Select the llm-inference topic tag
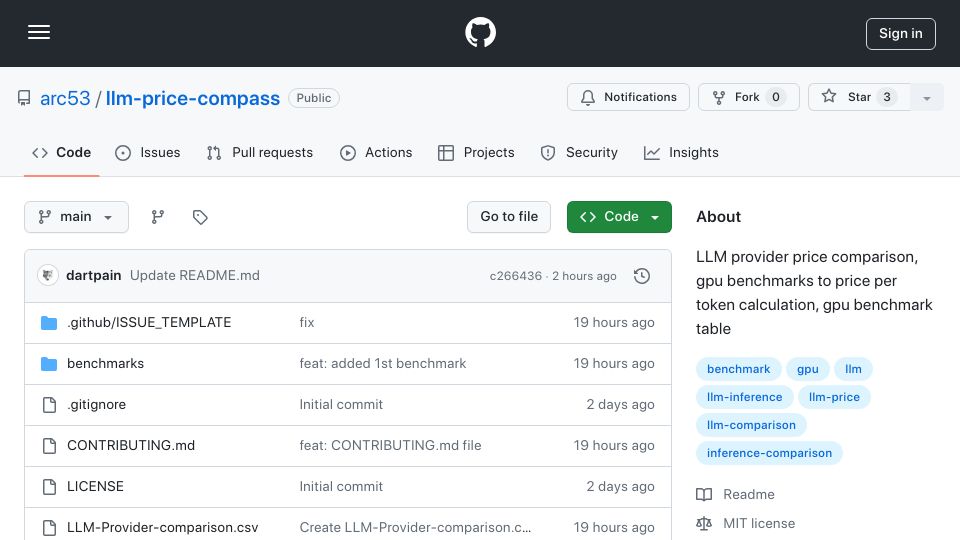Viewport: 960px width, 540px height. point(744,397)
